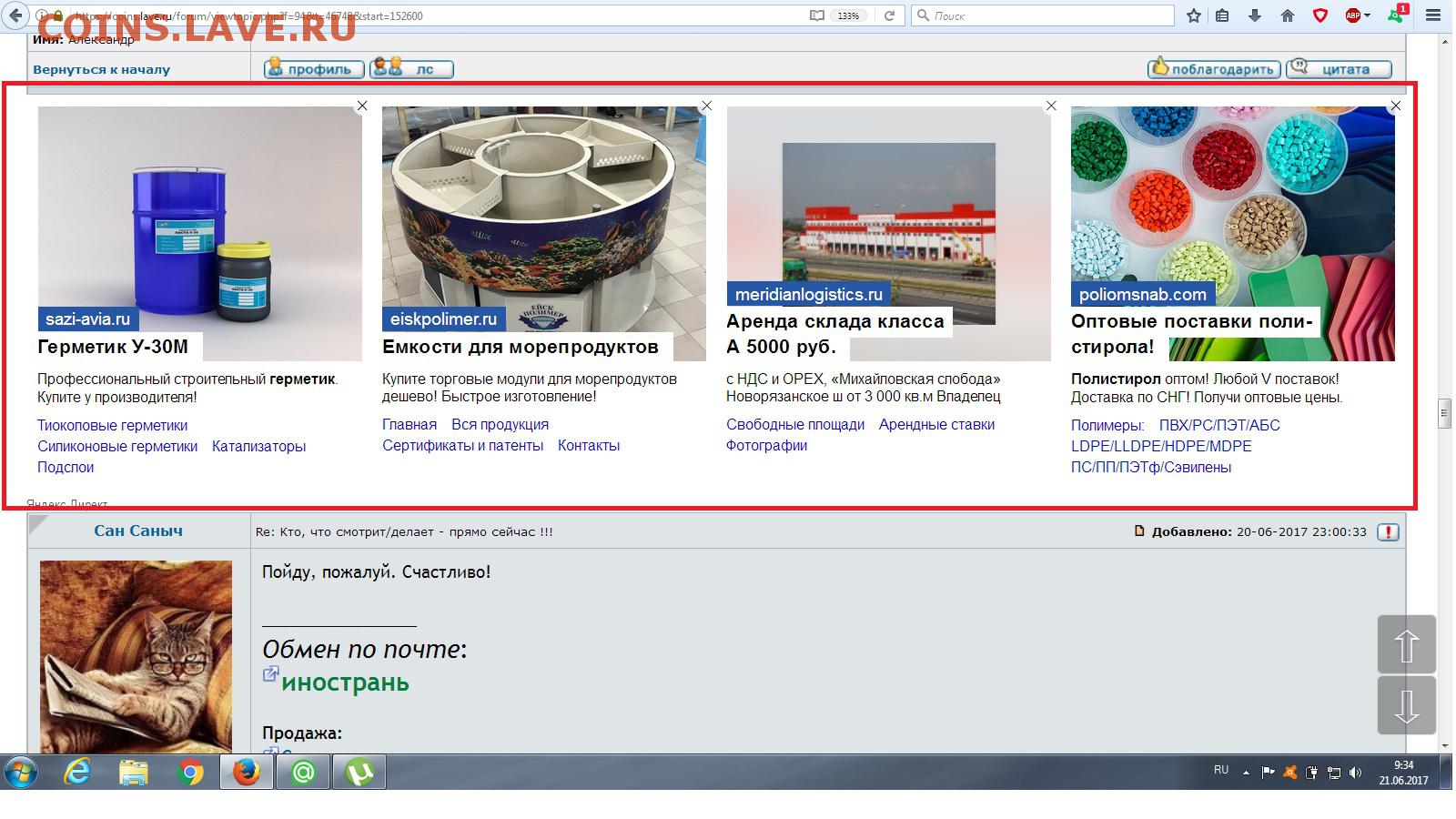Open the Контакты link
Image resolution: width=1456 pixels, height=819 pixels.
[x=589, y=445]
